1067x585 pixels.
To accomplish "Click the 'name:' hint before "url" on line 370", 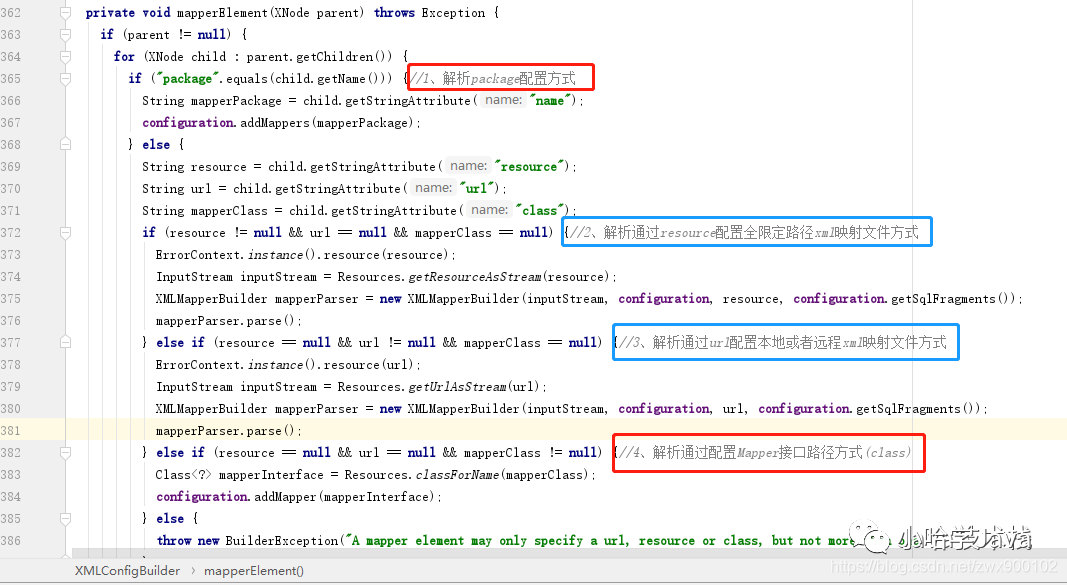I will click(433, 188).
